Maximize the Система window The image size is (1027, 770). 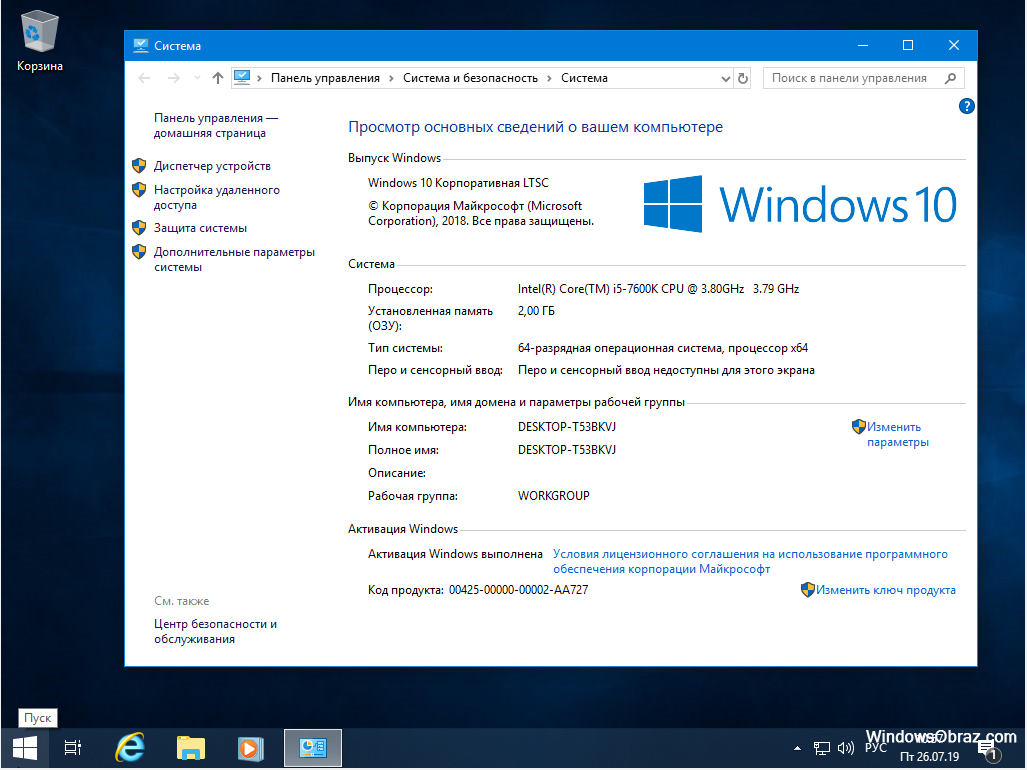pyautogui.click(x=908, y=45)
